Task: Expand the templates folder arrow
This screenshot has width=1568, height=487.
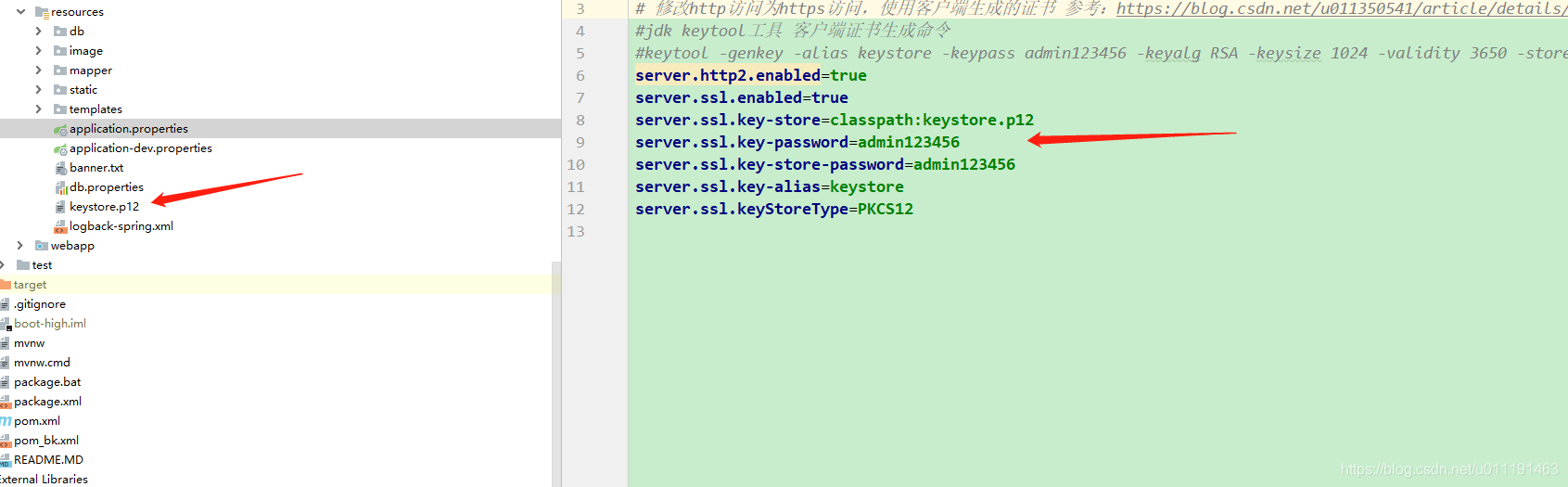Action: point(38,109)
